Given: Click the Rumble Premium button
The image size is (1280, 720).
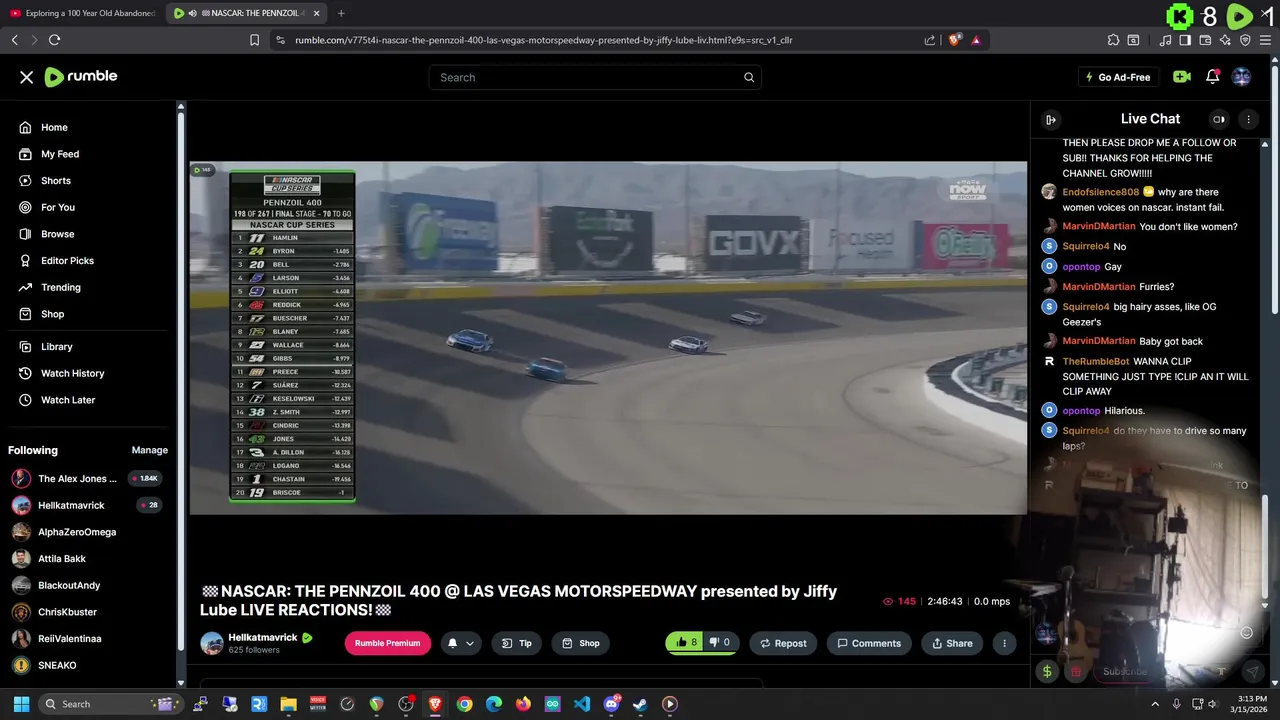Looking at the screenshot, I should (387, 643).
